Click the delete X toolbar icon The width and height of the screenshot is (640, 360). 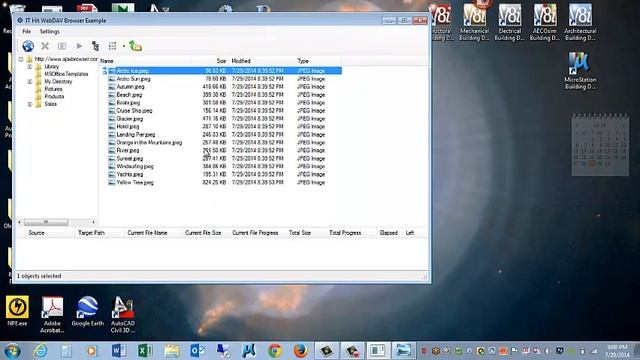tap(45, 46)
